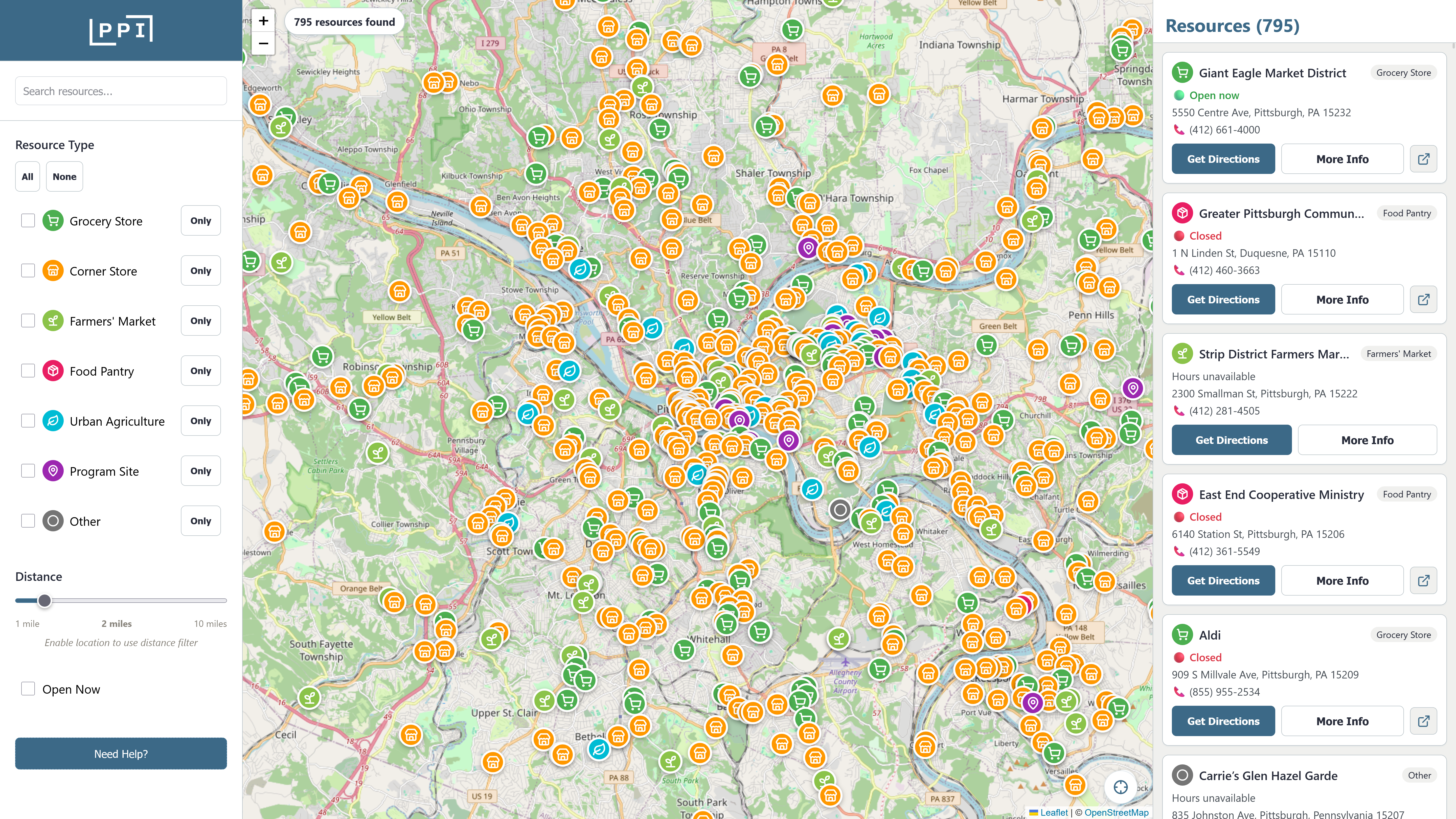Check the Corner Store checkbox

point(28,270)
